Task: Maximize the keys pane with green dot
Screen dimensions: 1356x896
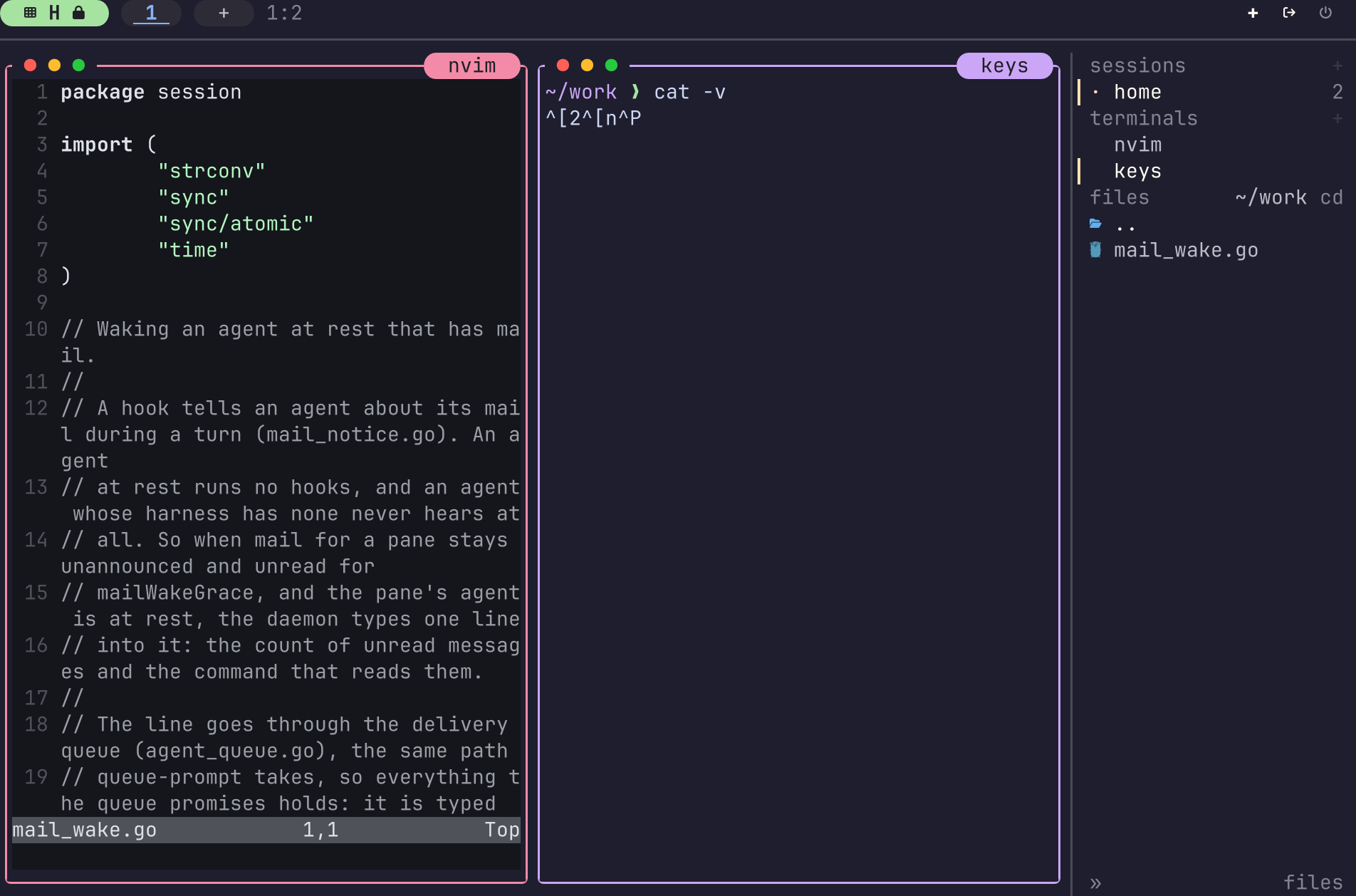Action: tap(611, 66)
